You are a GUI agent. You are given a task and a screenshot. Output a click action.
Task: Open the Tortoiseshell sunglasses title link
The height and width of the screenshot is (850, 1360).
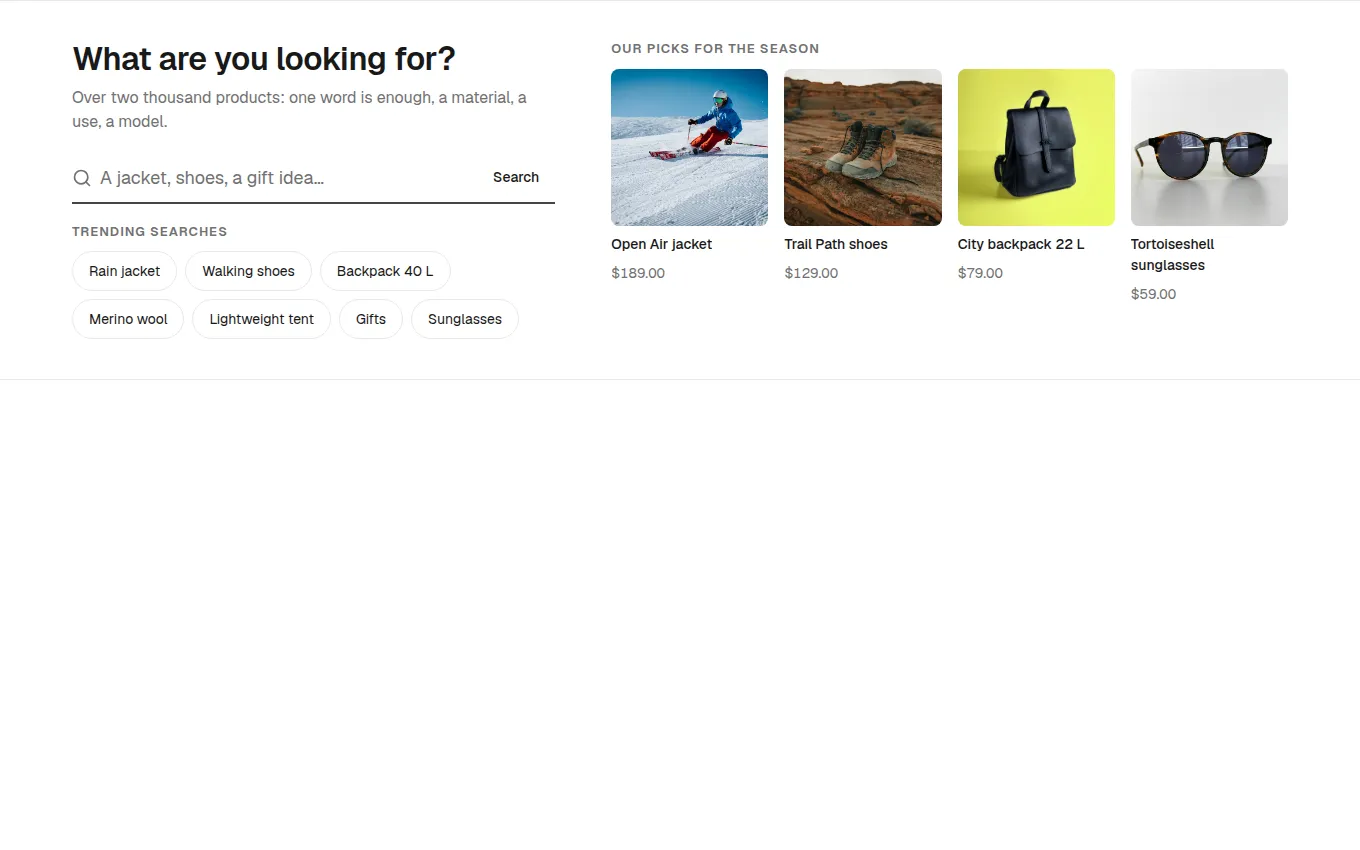tap(1172, 255)
